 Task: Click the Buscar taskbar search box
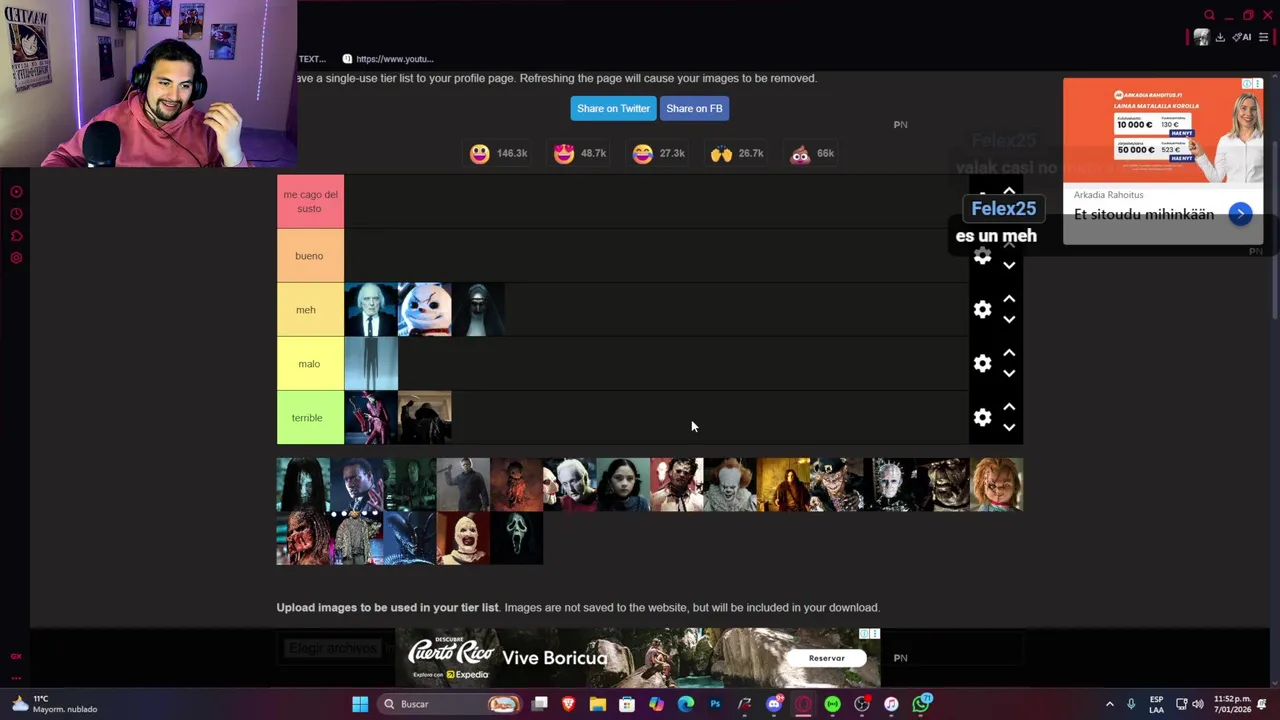(449, 704)
